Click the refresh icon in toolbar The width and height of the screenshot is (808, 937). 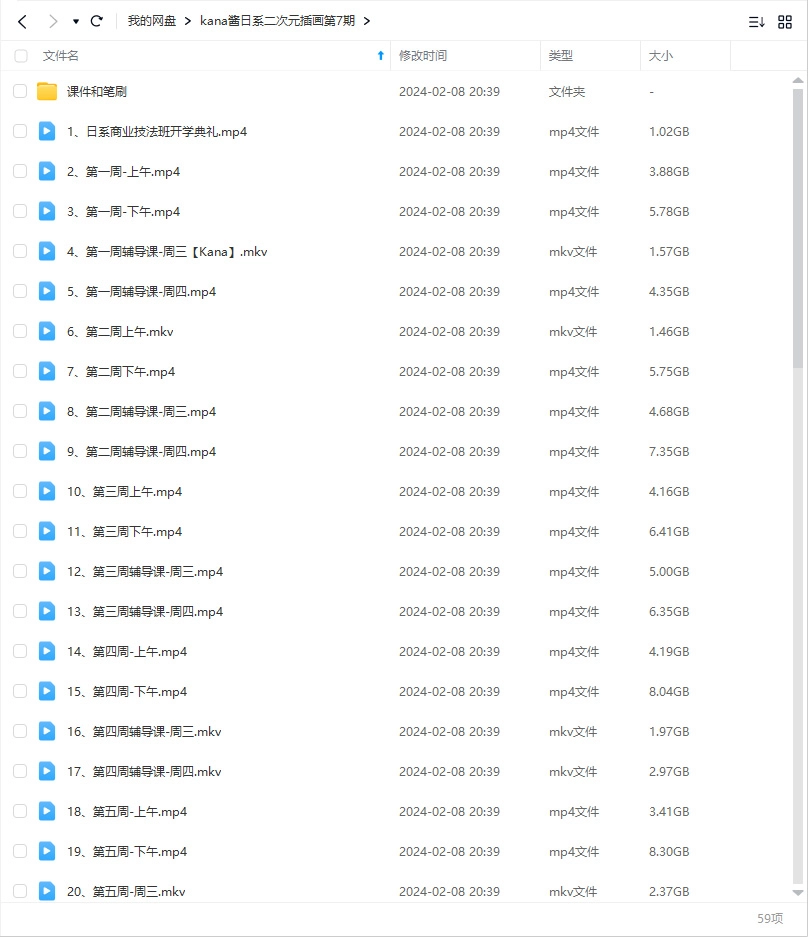pyautogui.click(x=97, y=21)
